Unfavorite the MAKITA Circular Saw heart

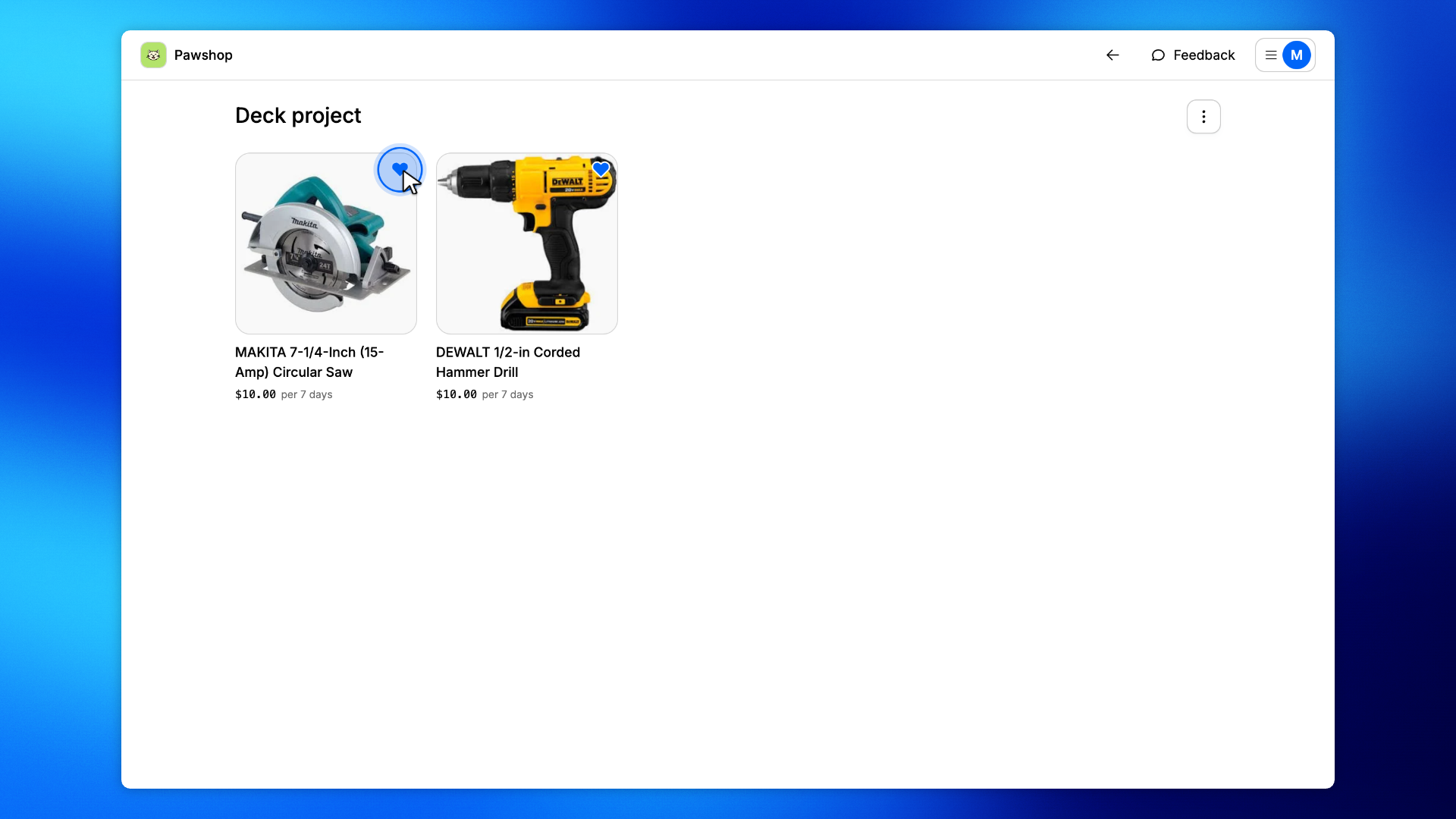[x=400, y=169]
